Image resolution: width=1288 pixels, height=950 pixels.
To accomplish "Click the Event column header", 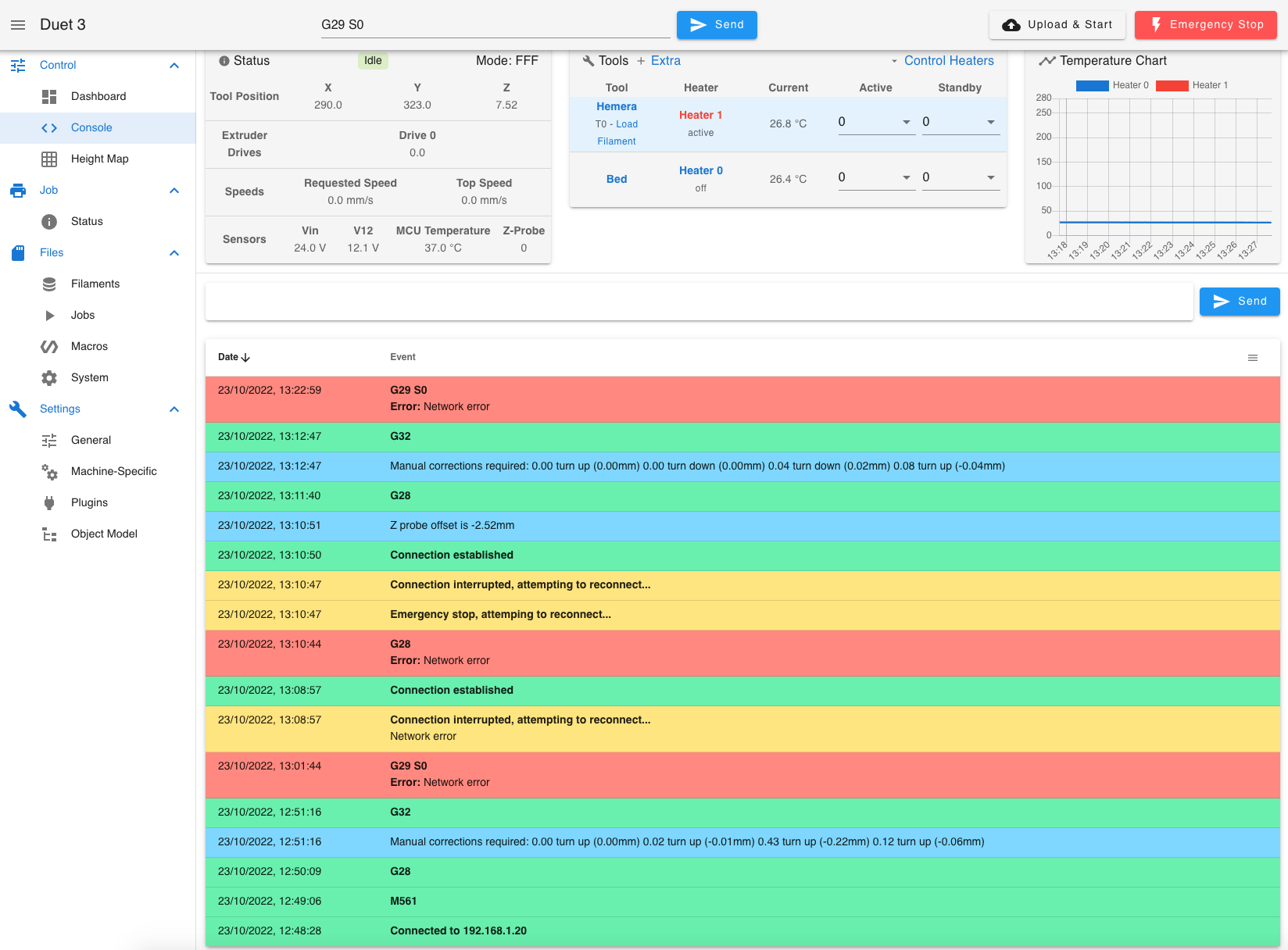I will [x=402, y=358].
